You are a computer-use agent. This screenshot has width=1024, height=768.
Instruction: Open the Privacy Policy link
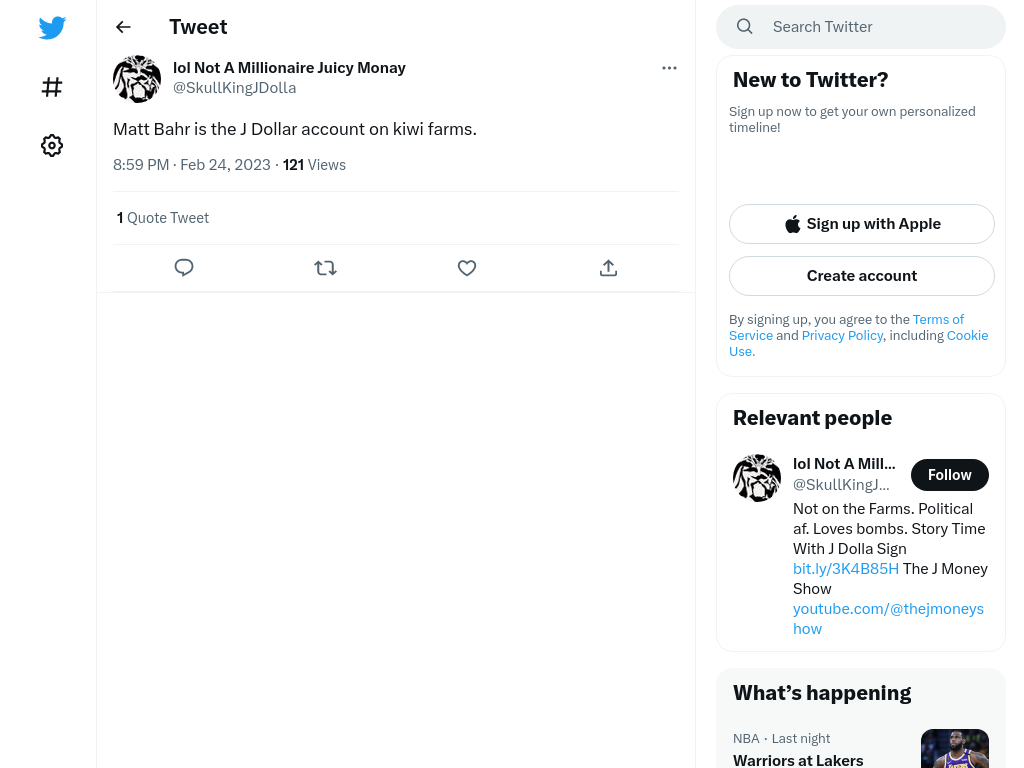click(842, 336)
